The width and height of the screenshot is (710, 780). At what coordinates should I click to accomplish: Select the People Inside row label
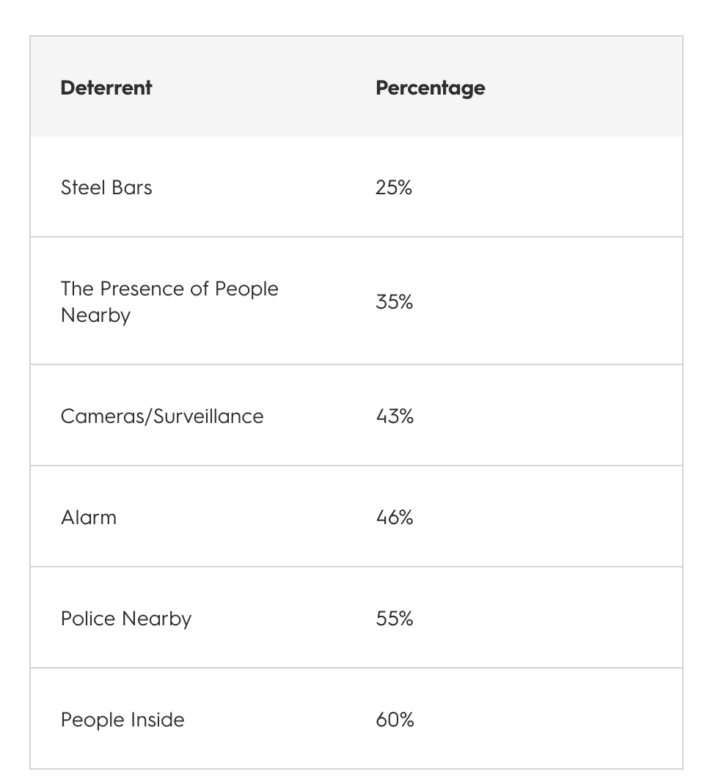(x=122, y=720)
